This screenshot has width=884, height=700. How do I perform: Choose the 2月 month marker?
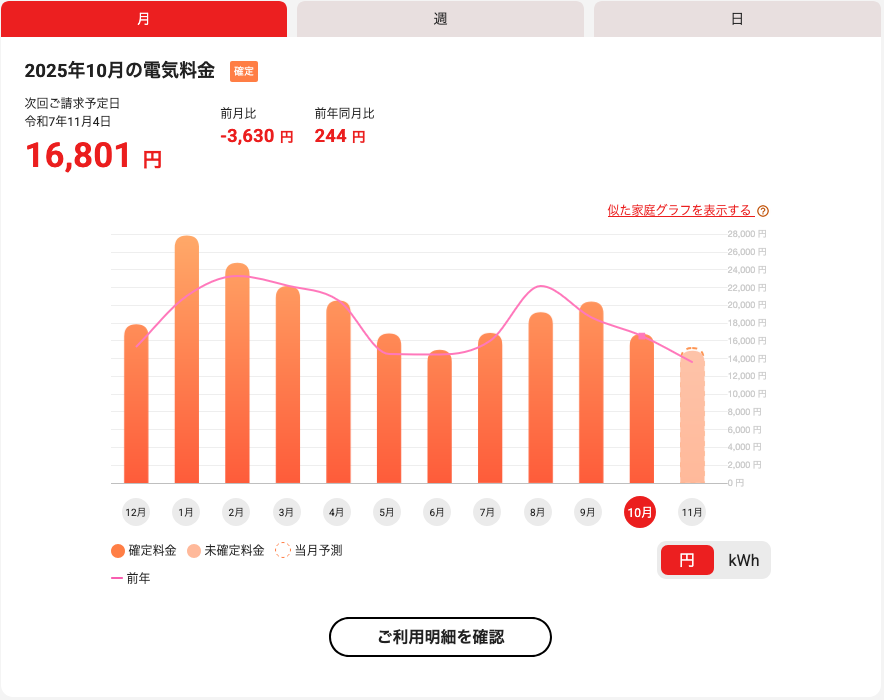(x=236, y=512)
